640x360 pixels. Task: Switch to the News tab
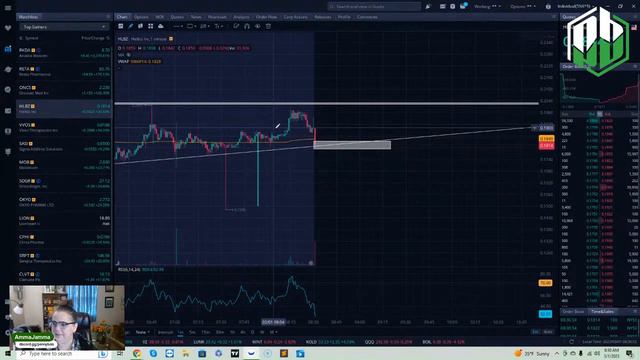(196, 17)
